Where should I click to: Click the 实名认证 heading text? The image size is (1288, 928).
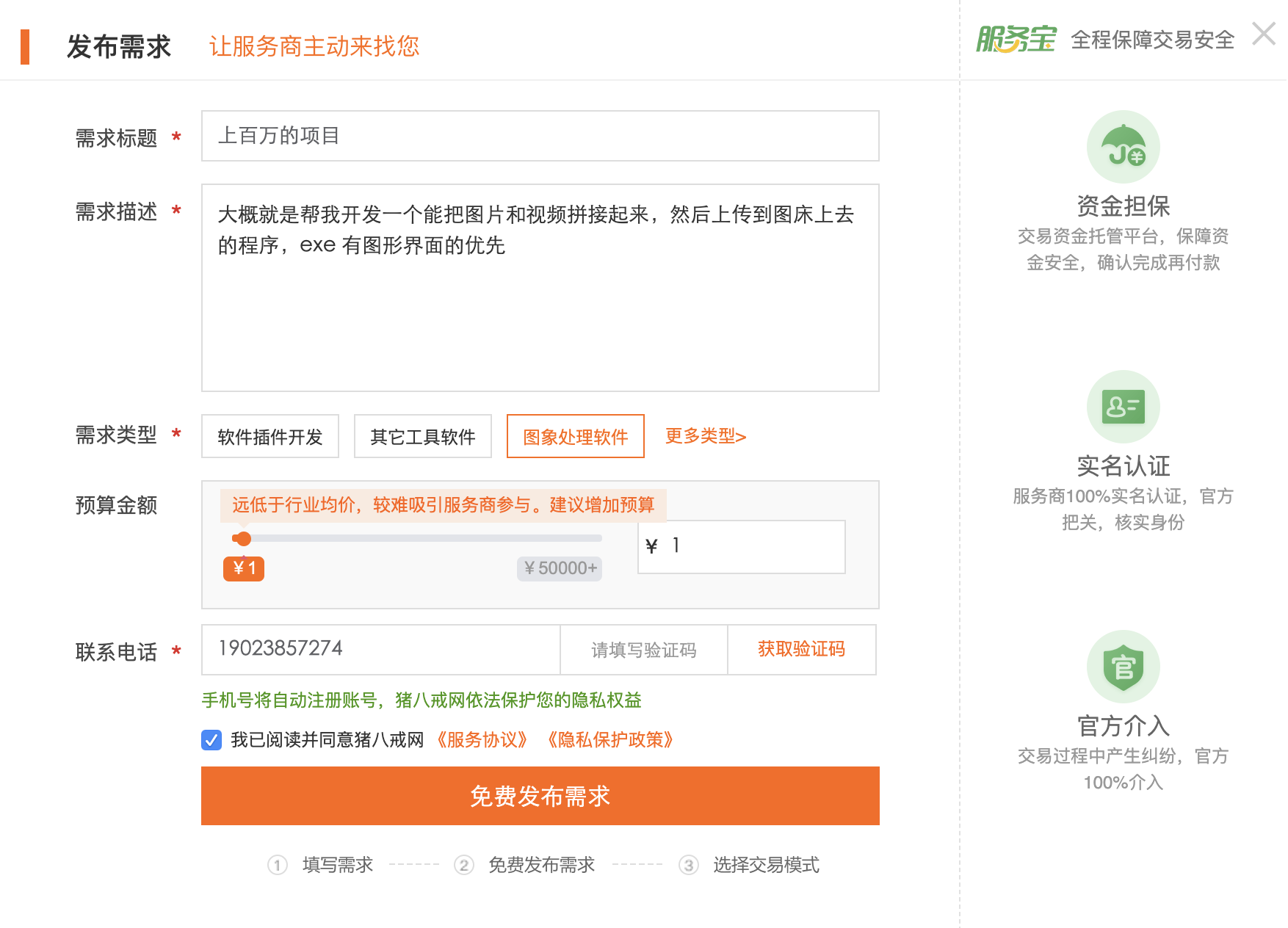tap(1123, 466)
